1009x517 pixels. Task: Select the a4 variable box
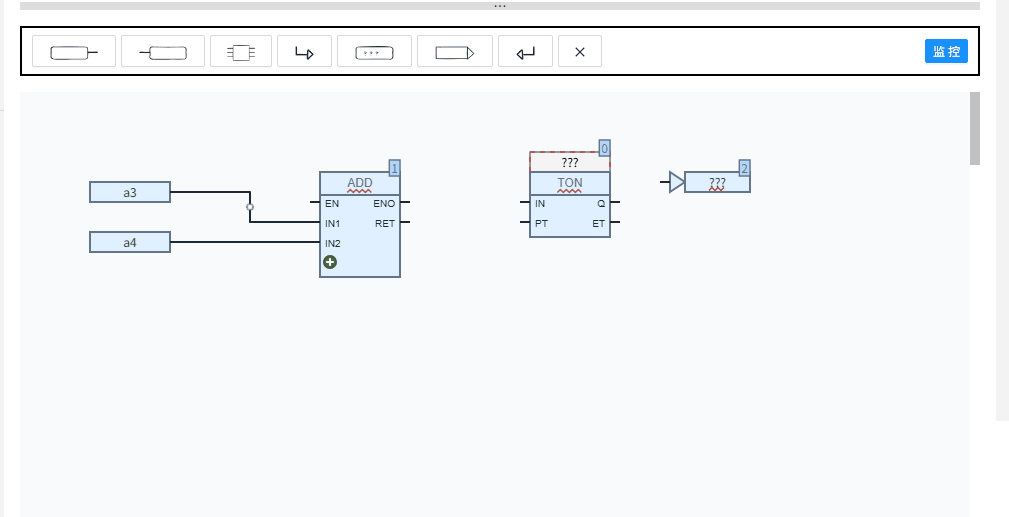click(130, 242)
